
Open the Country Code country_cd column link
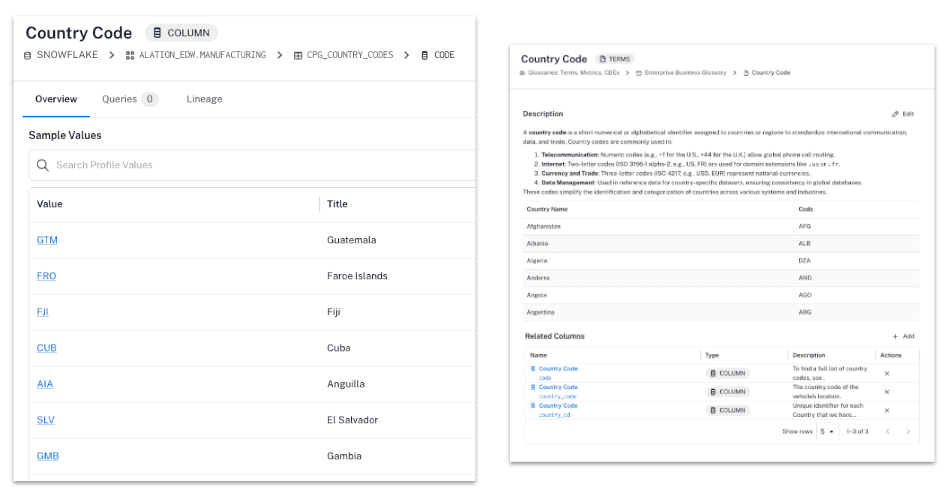tap(558, 406)
